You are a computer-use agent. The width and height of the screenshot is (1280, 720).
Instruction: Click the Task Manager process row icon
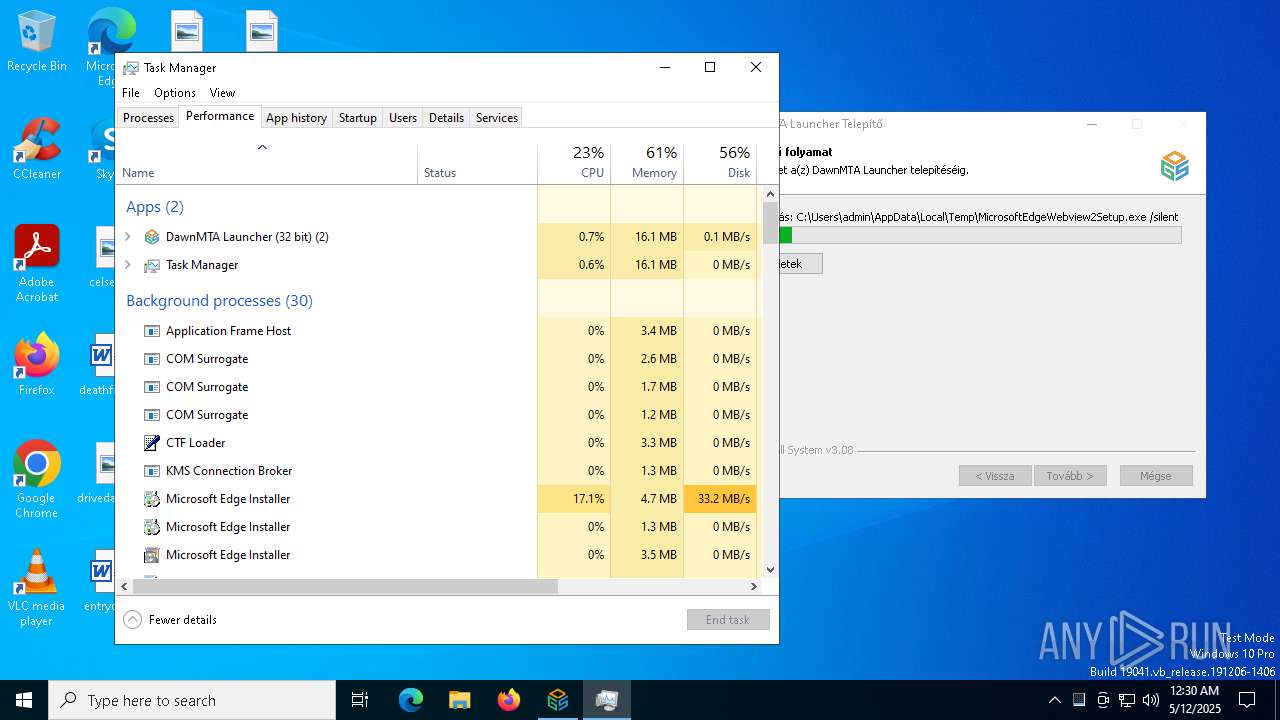pyautogui.click(x=152, y=265)
